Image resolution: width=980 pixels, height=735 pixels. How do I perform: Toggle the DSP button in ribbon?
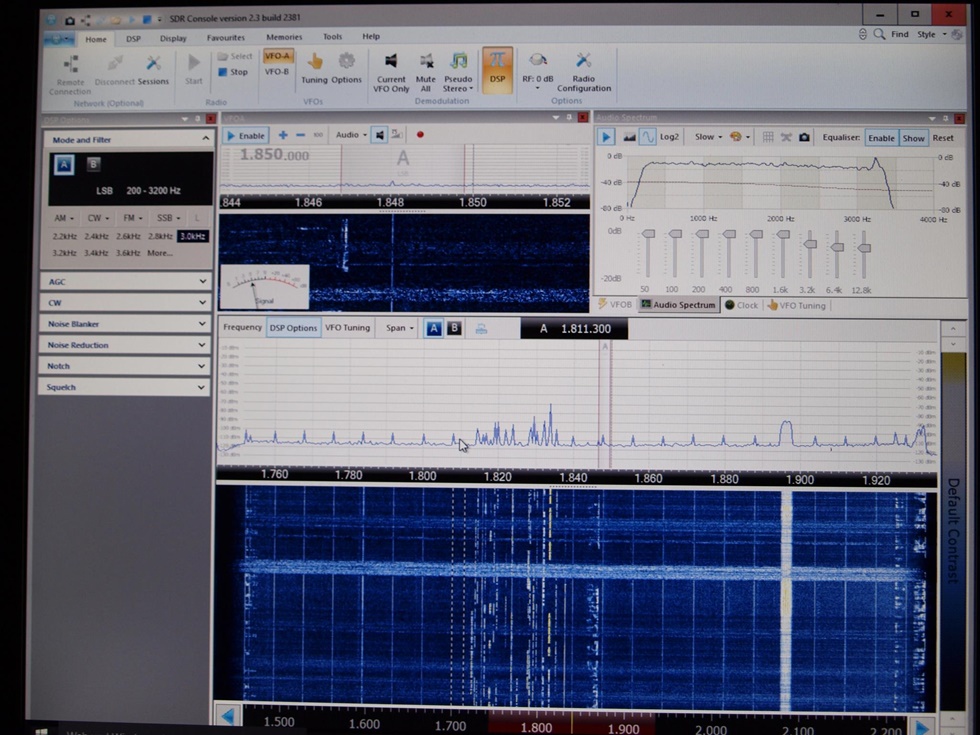click(497, 70)
